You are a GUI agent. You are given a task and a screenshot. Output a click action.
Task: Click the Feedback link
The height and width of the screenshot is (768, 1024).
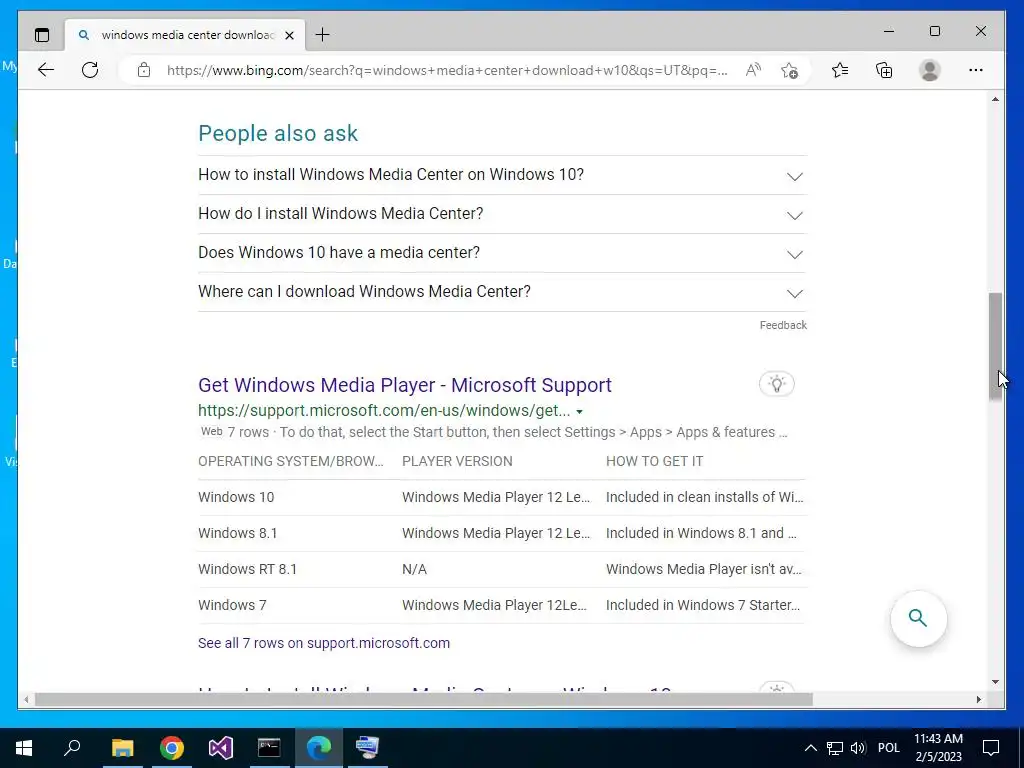[783, 325]
